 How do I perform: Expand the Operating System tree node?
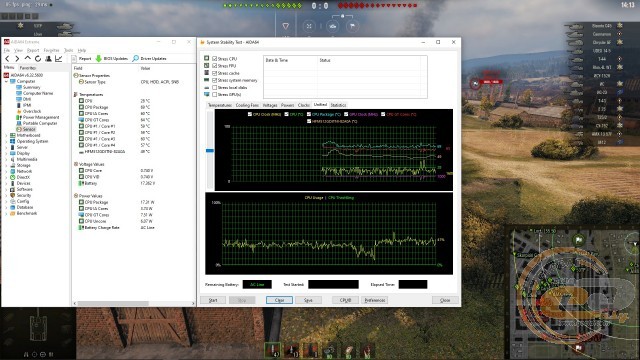point(7,141)
